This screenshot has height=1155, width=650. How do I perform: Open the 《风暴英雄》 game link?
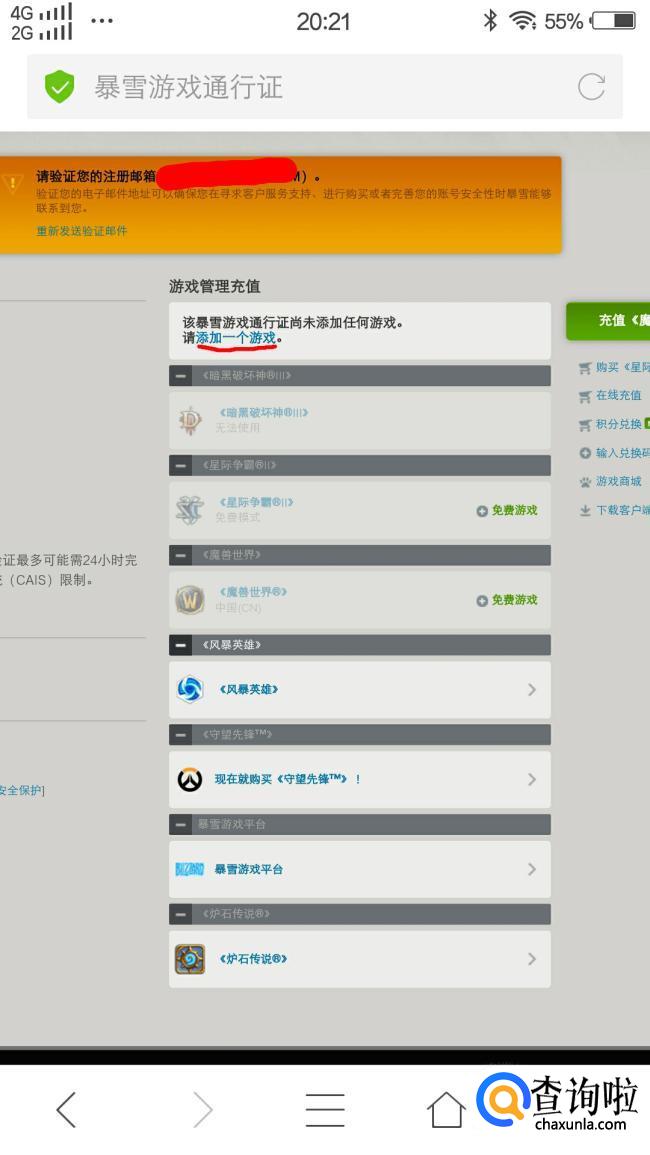[x=249, y=689]
